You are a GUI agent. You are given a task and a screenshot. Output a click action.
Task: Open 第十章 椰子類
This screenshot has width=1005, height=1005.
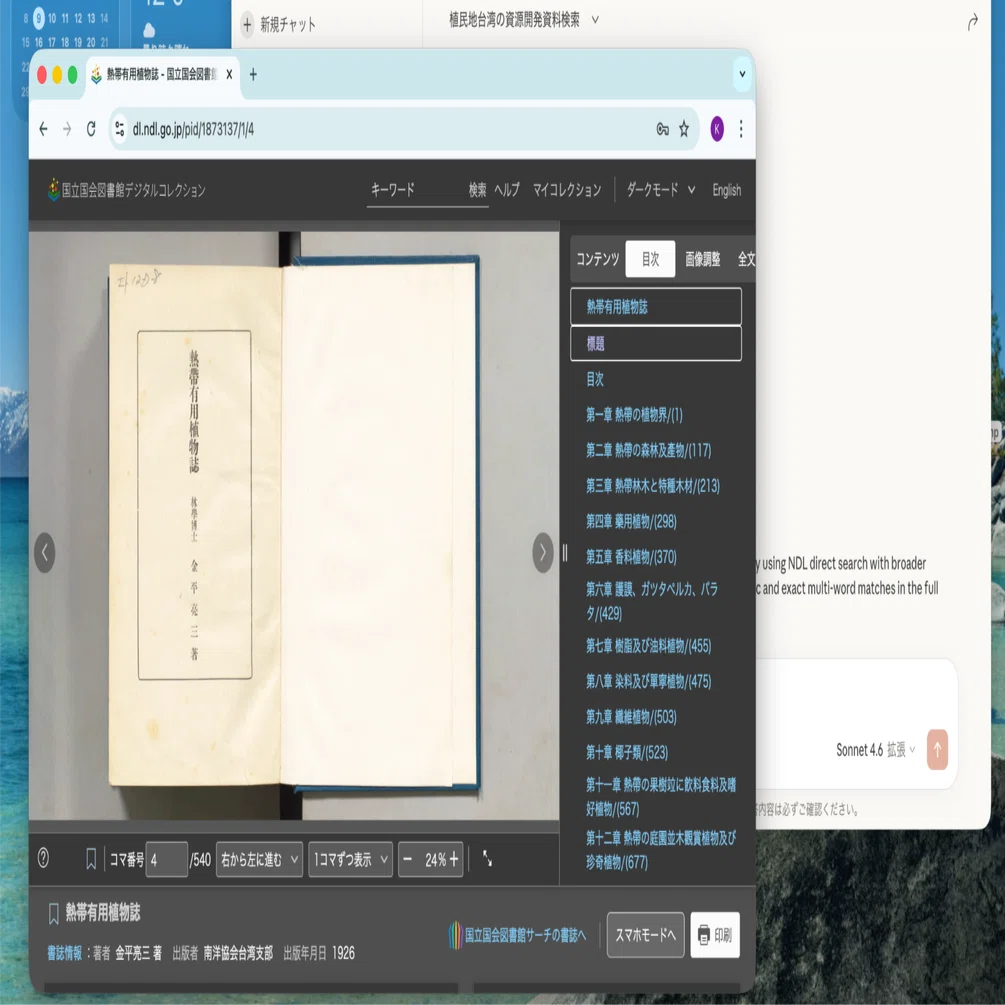627,752
